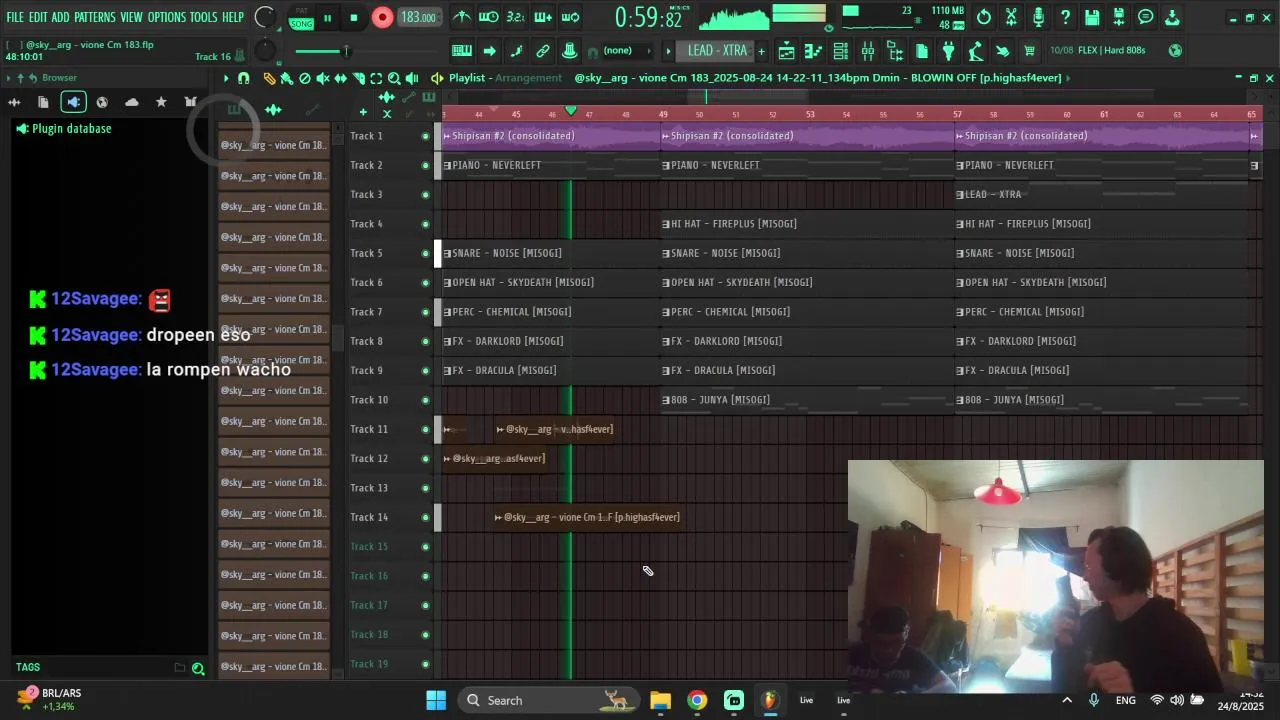Pick the zoom tool in Playlist toolbar

(x=394, y=78)
